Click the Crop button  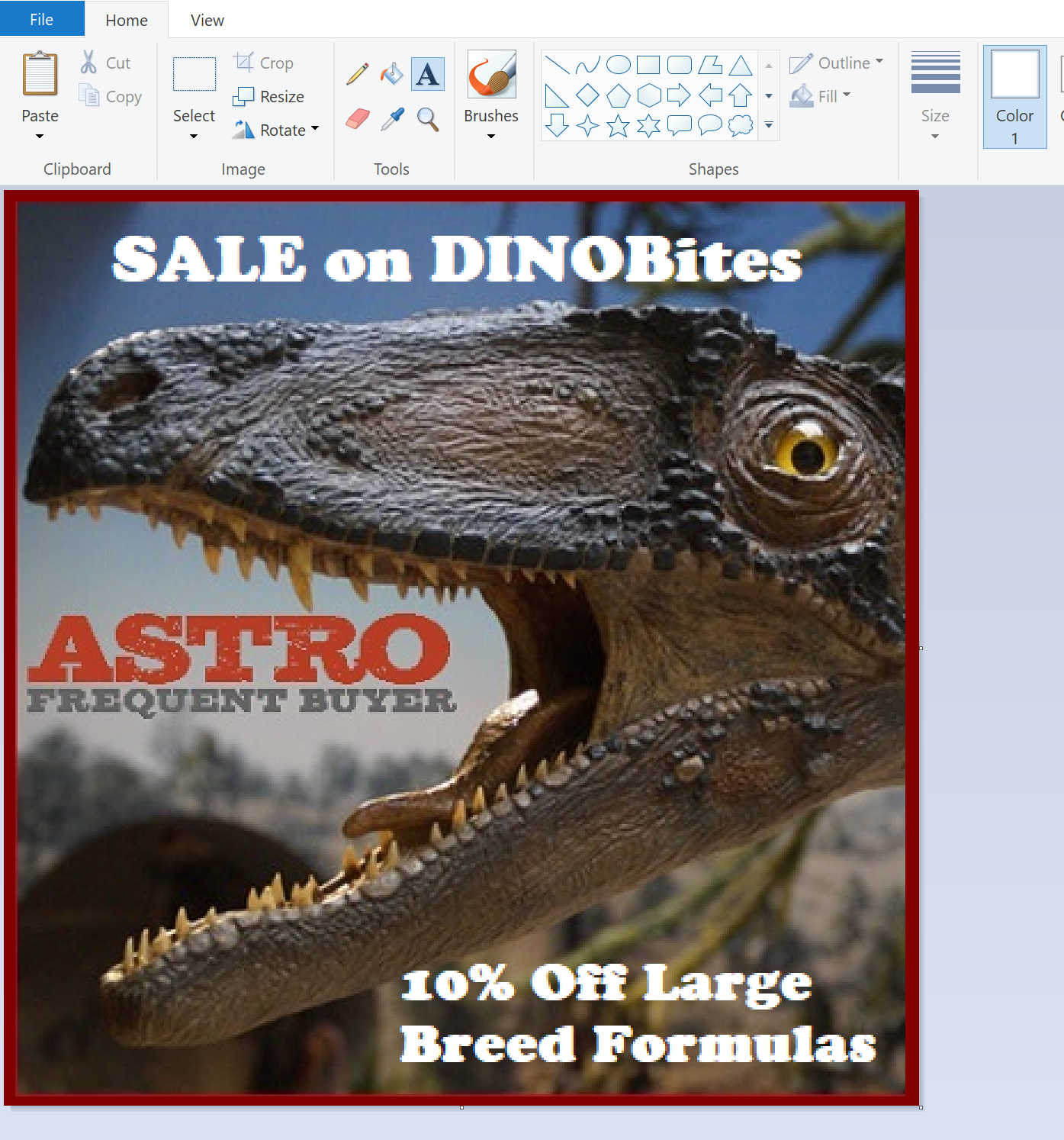[x=263, y=63]
